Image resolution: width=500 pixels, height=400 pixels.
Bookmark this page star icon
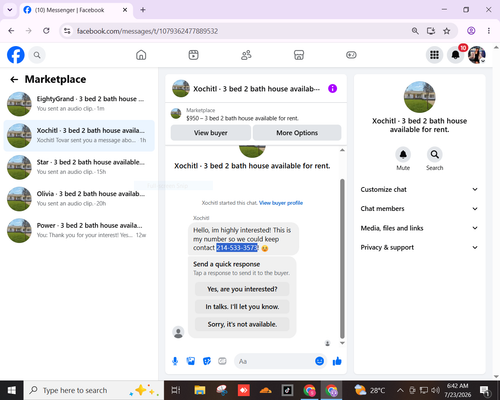tap(447, 31)
